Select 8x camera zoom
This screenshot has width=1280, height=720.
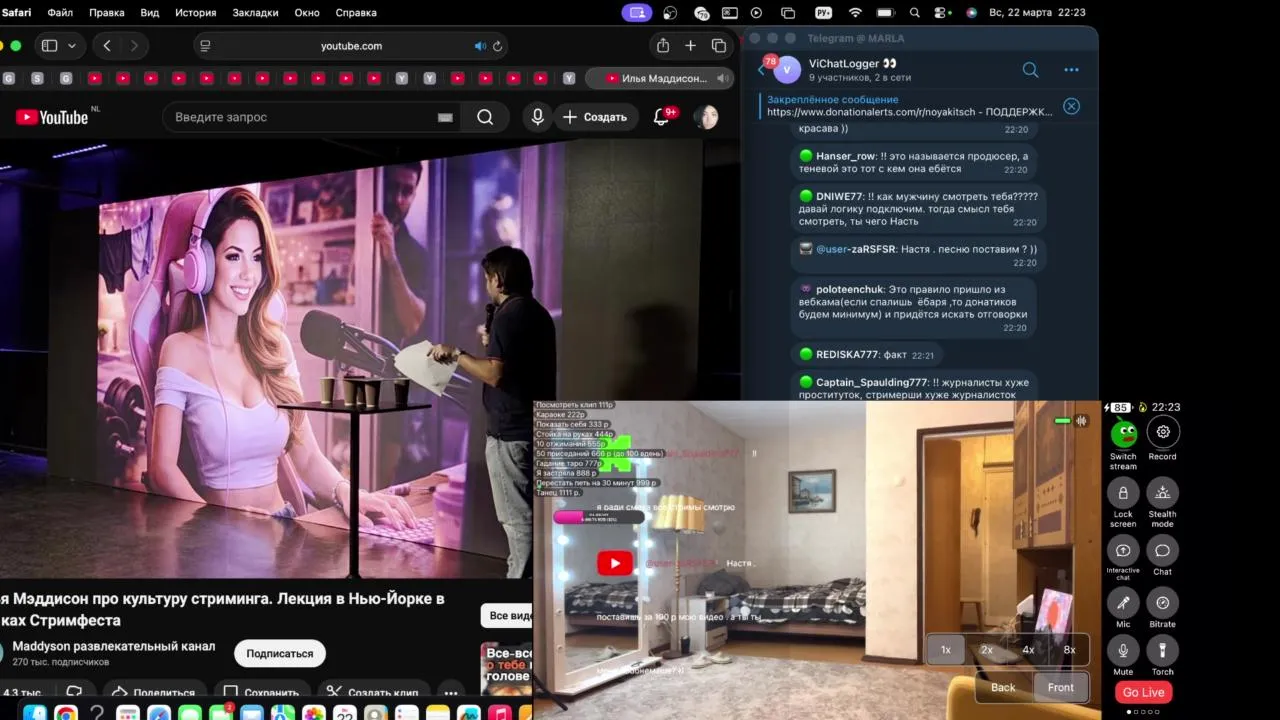point(1069,650)
